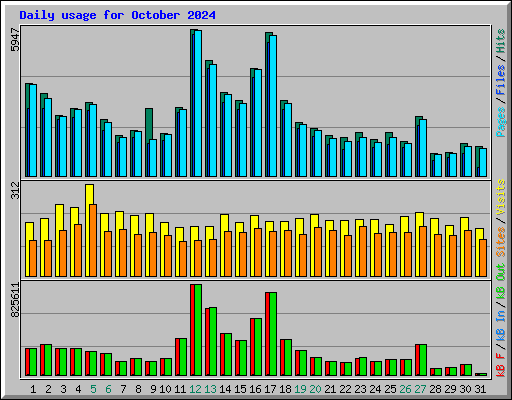Click day label 31 on x-axis
This screenshot has height=400, width=512.
point(480,389)
